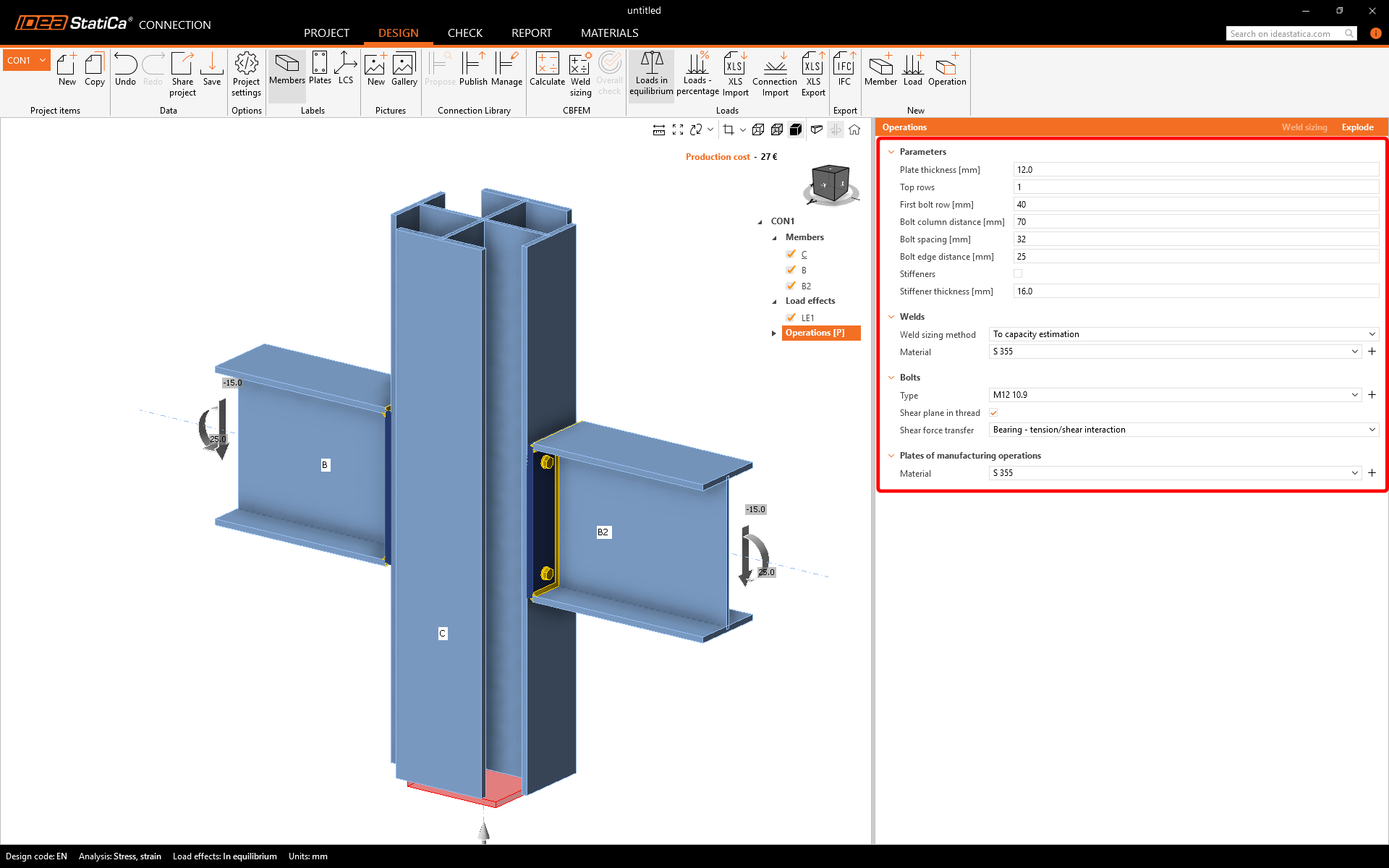Open the REPORT tab
The image size is (1389, 868).
[x=531, y=33]
